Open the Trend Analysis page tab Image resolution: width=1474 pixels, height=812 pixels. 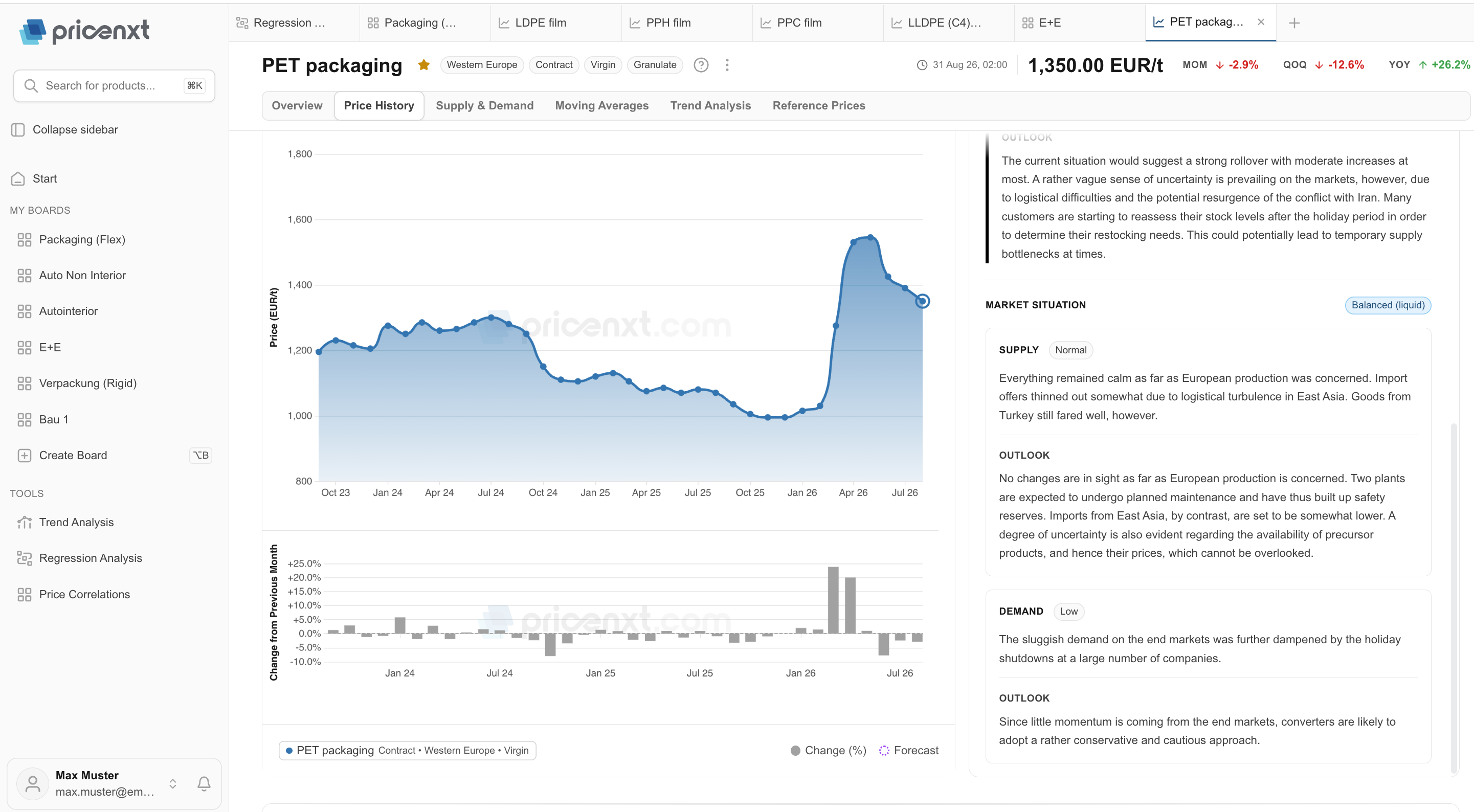[x=711, y=106]
